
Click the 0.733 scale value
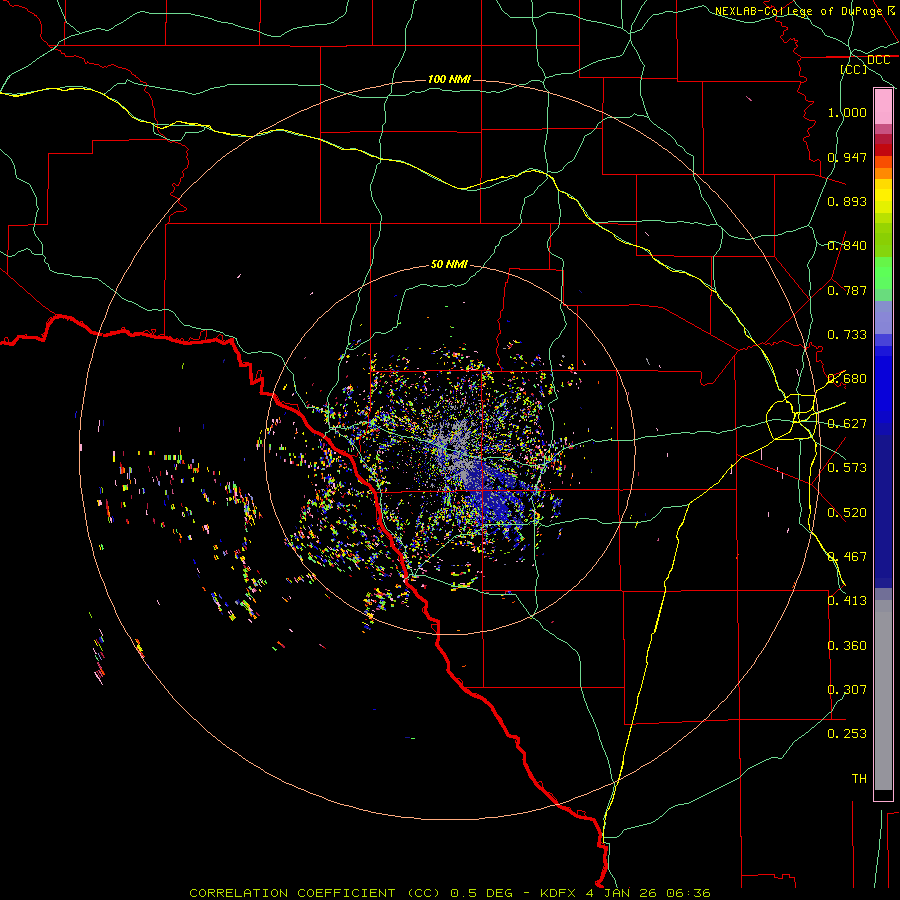(847, 335)
